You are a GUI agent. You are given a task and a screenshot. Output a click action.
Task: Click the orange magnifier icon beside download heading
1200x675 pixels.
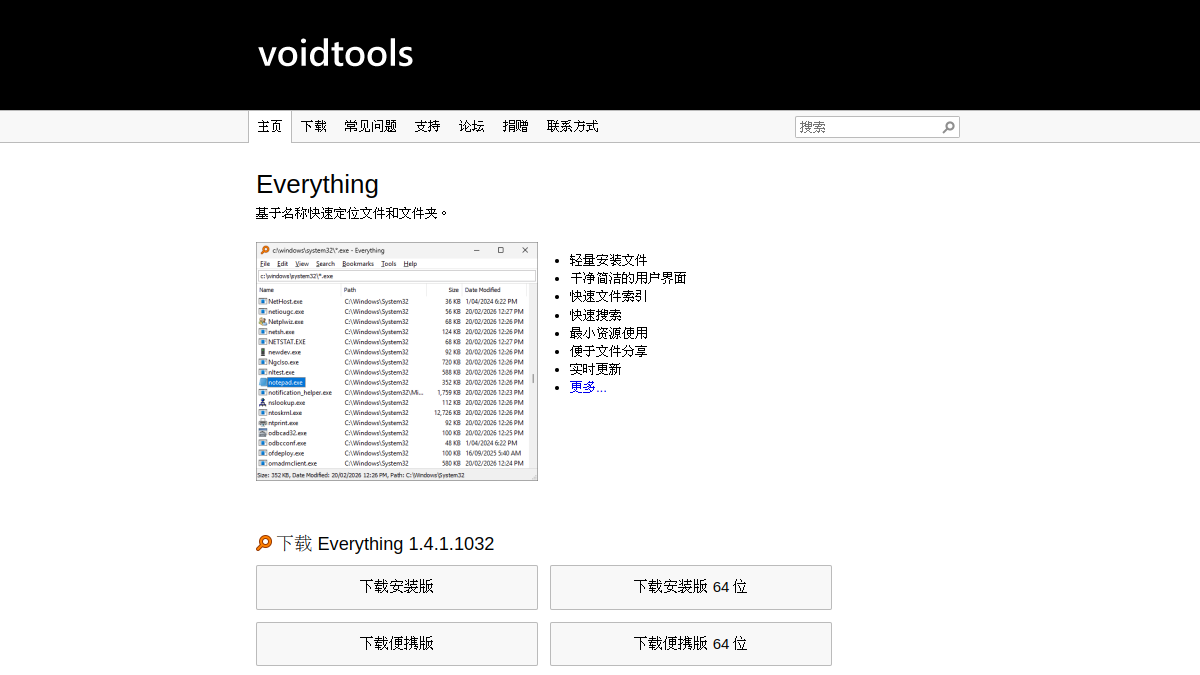pos(264,543)
